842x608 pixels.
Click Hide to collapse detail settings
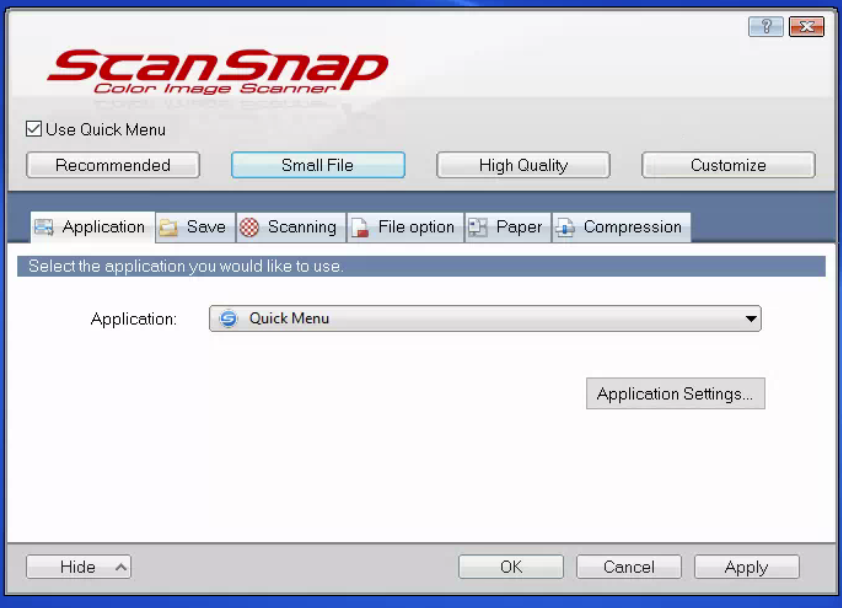pos(78,567)
